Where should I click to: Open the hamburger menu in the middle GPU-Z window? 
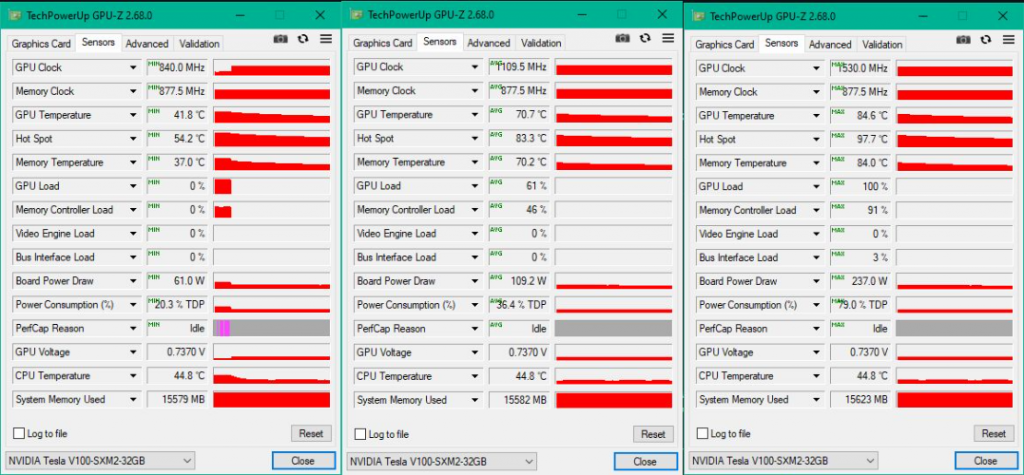(667, 38)
